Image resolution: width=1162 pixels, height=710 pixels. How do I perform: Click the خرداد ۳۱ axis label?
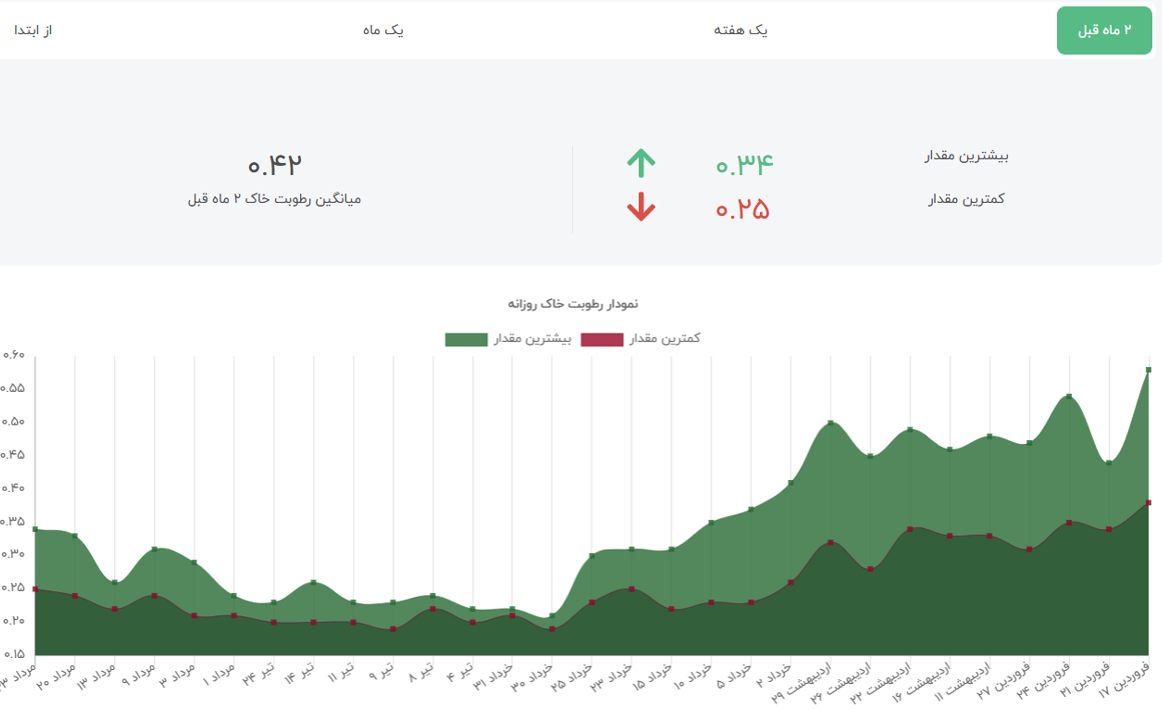coord(492,677)
